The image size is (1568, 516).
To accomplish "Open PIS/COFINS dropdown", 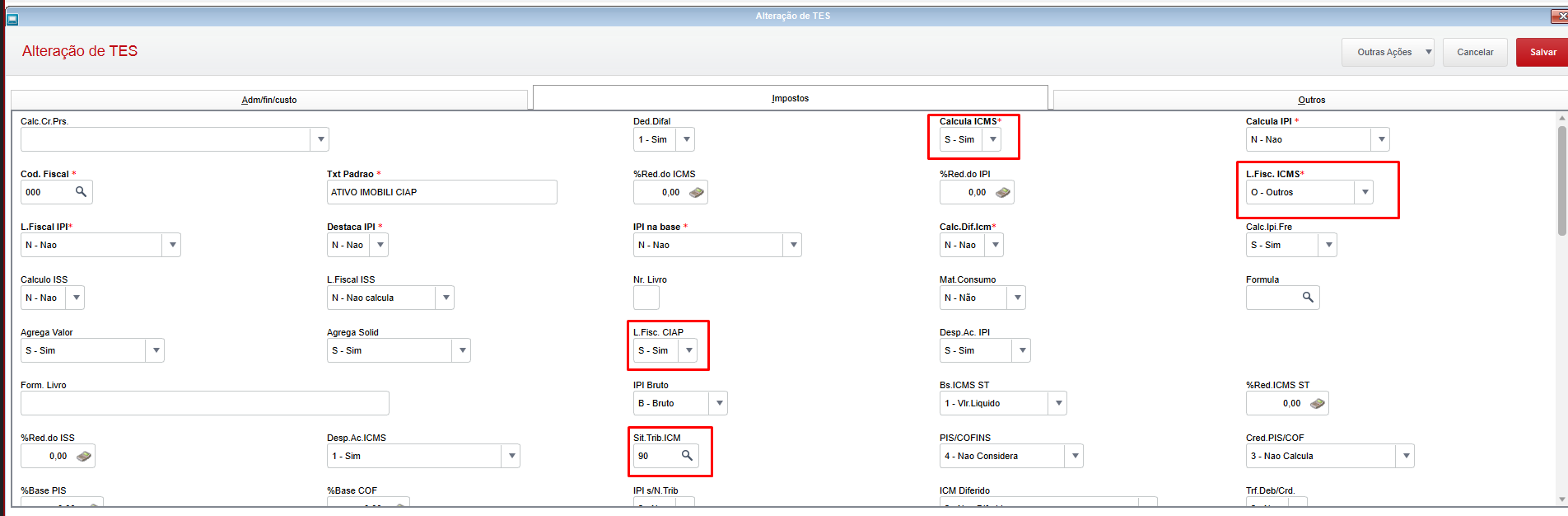I will [x=1075, y=456].
